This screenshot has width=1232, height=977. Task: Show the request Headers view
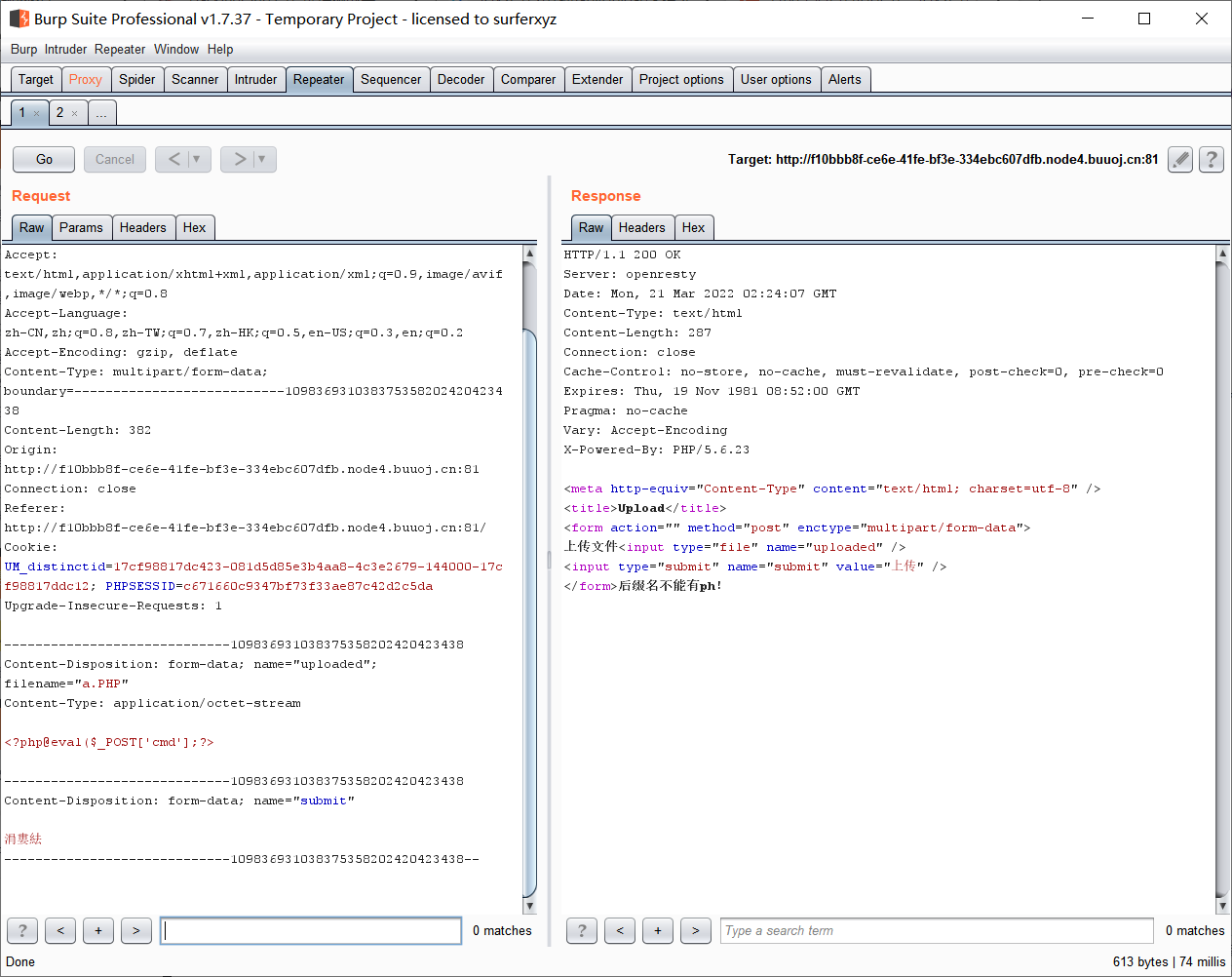(x=143, y=227)
